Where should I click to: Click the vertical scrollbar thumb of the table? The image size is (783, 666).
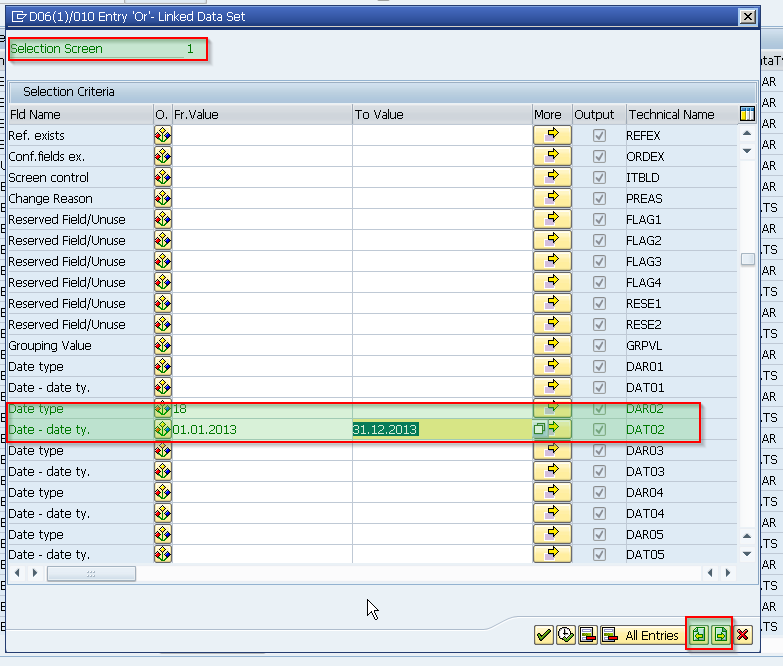point(748,260)
